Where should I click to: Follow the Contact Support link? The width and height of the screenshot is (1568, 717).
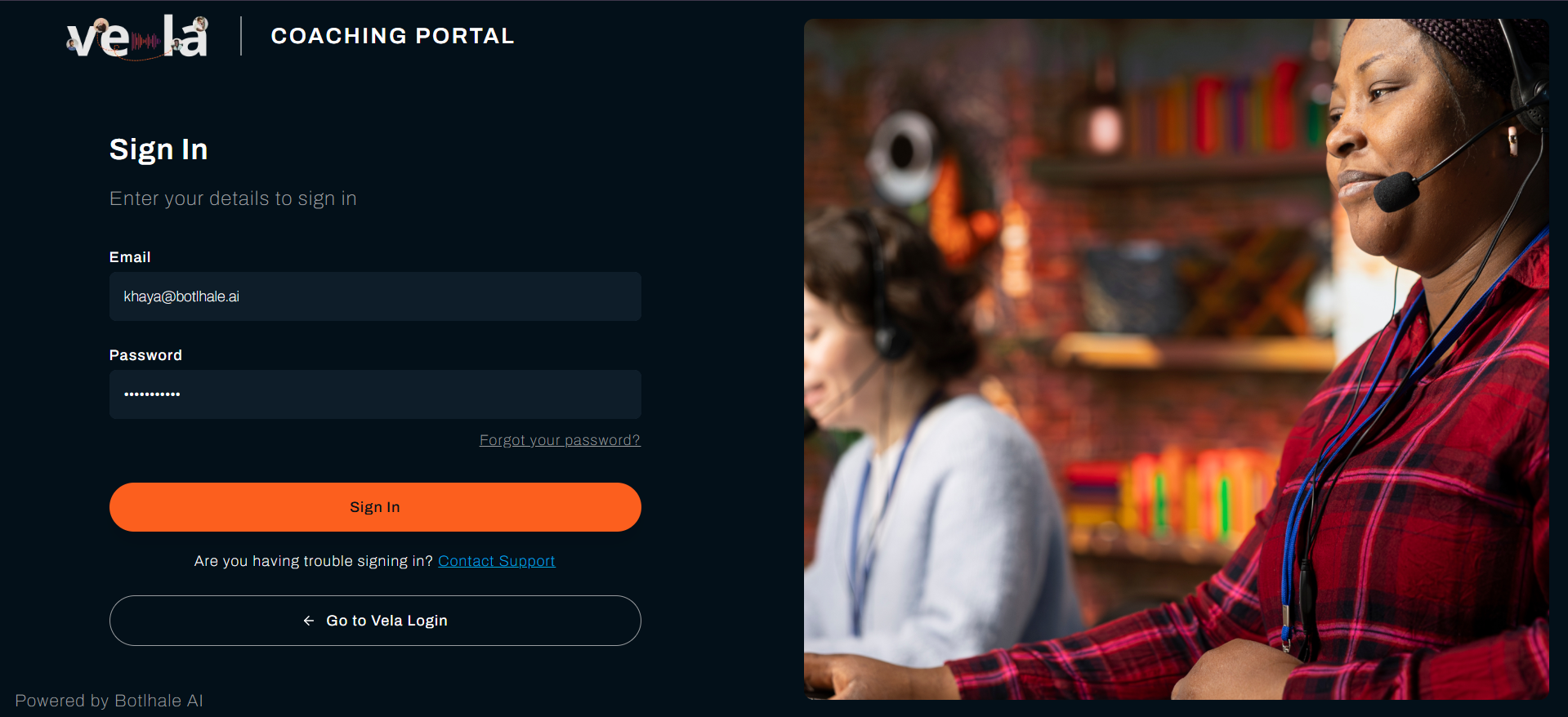(x=497, y=561)
